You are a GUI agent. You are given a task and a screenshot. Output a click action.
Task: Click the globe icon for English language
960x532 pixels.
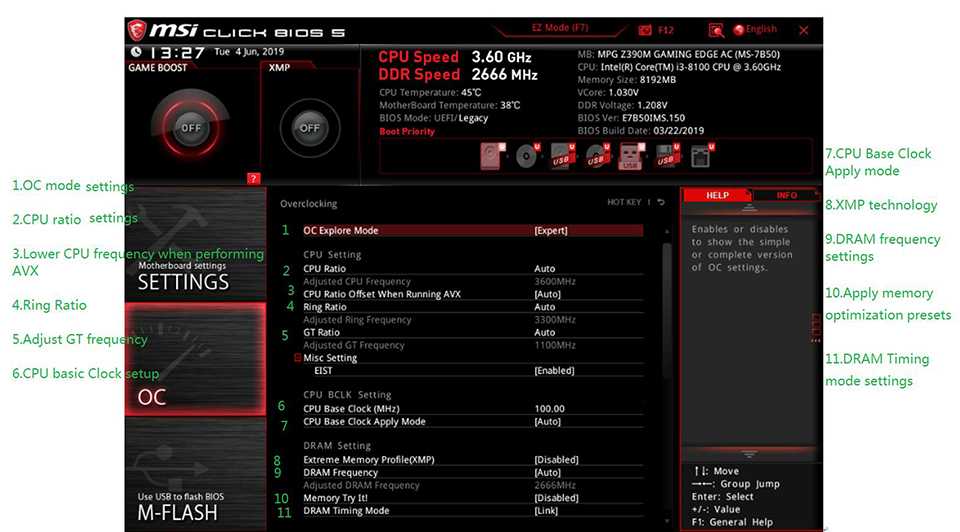click(x=739, y=31)
